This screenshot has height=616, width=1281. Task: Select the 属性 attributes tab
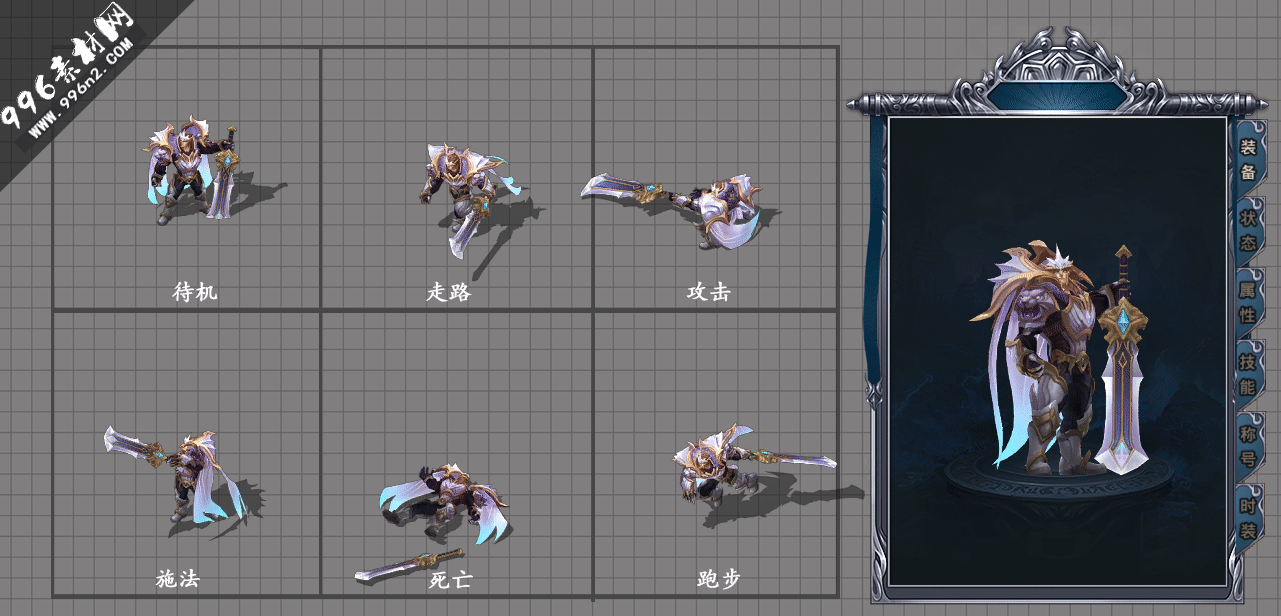coord(1248,301)
